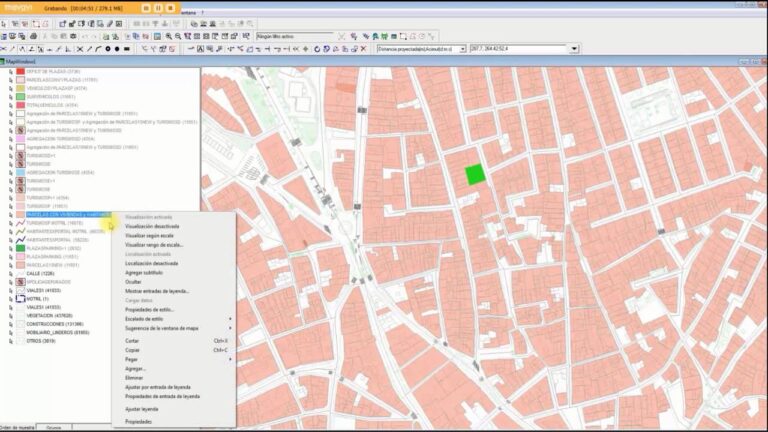768x432 pixels.
Task: Click the red X delete icon
Action: point(363,49)
